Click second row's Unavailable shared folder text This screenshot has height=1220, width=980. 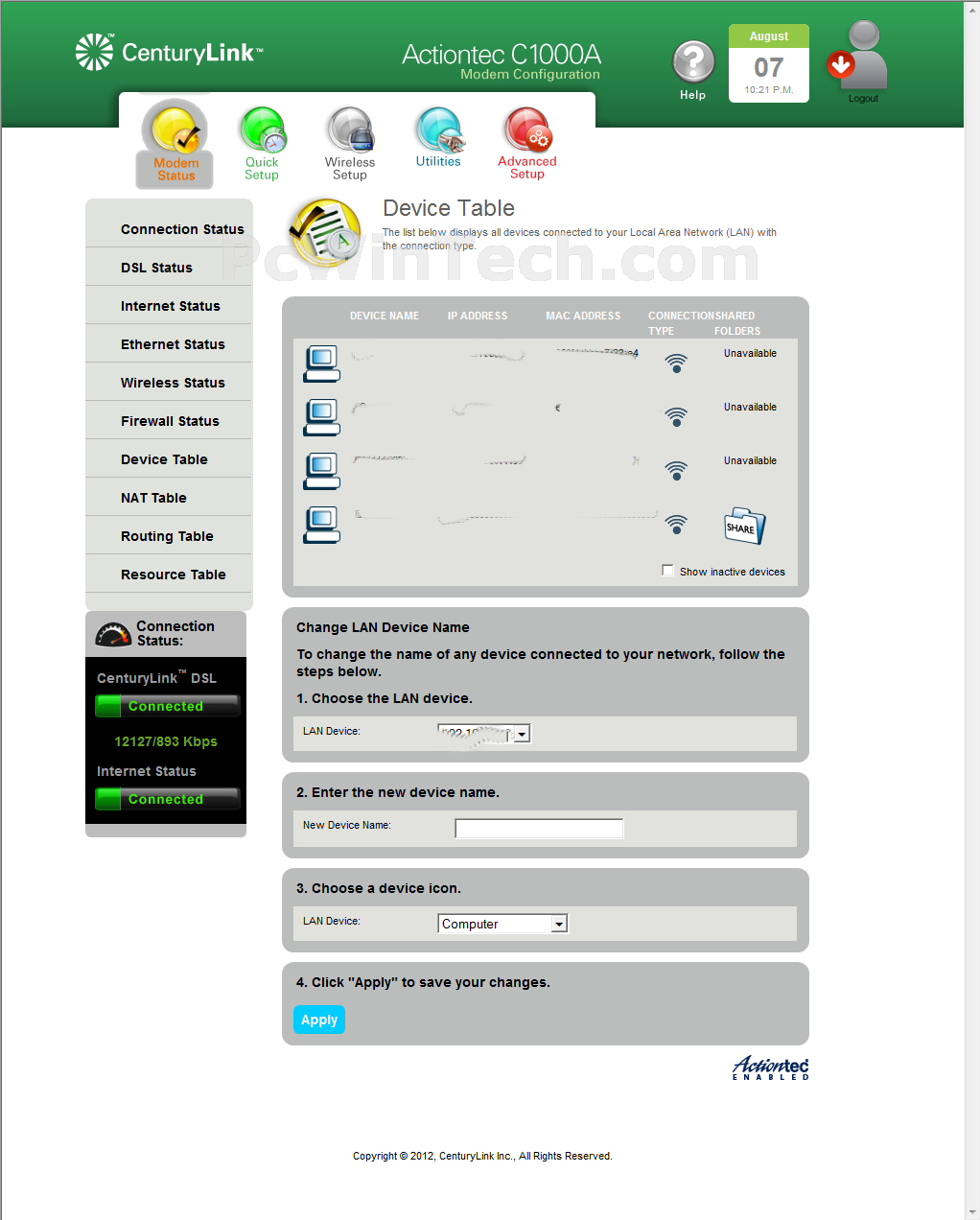coord(750,407)
